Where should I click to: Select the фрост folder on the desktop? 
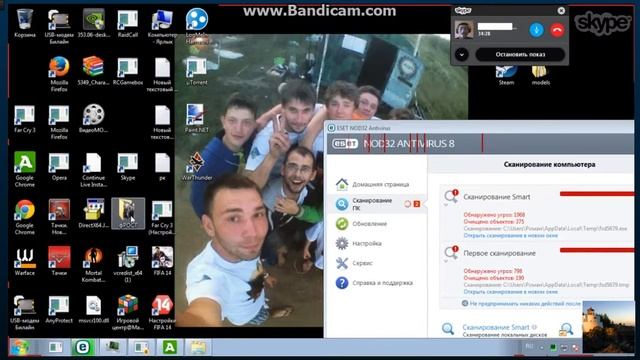point(128,213)
